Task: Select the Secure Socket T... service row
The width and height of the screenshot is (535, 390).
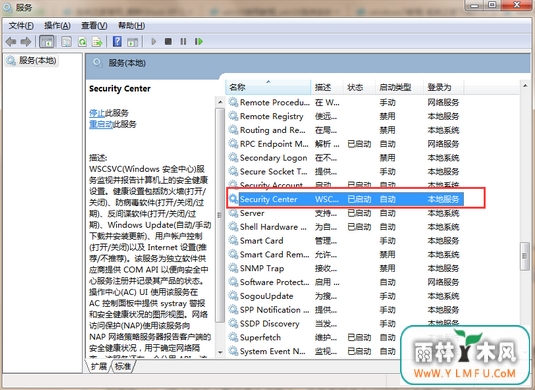Action: tap(345, 172)
